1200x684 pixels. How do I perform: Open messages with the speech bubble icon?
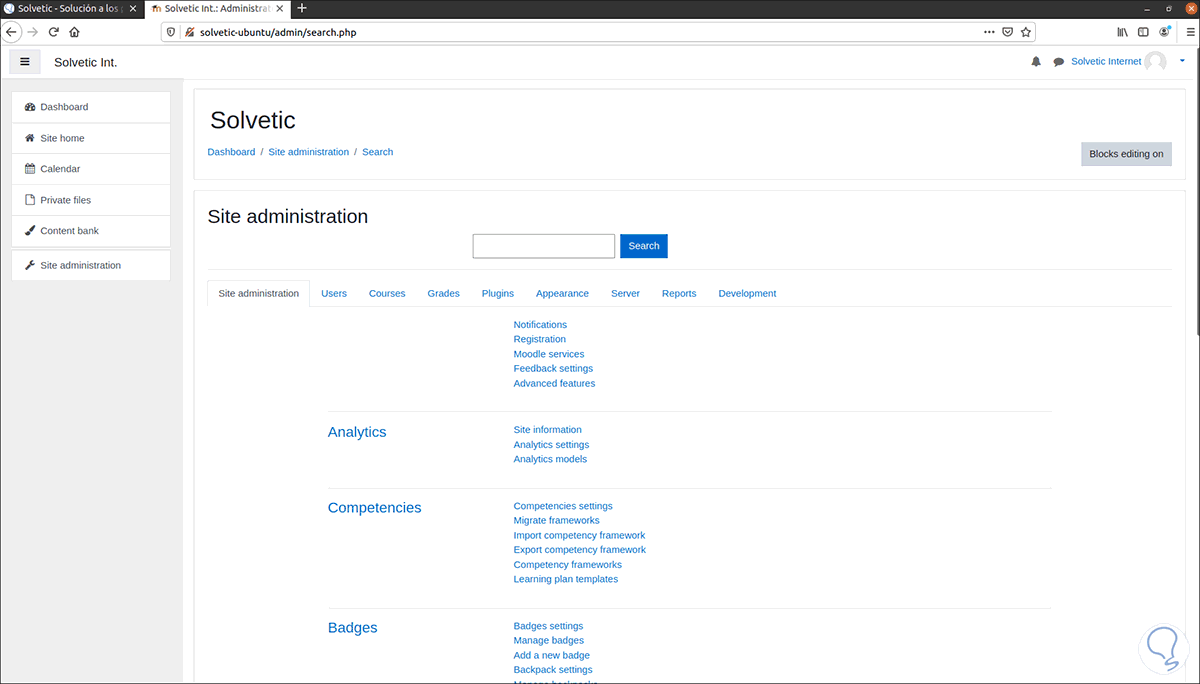[1058, 61]
